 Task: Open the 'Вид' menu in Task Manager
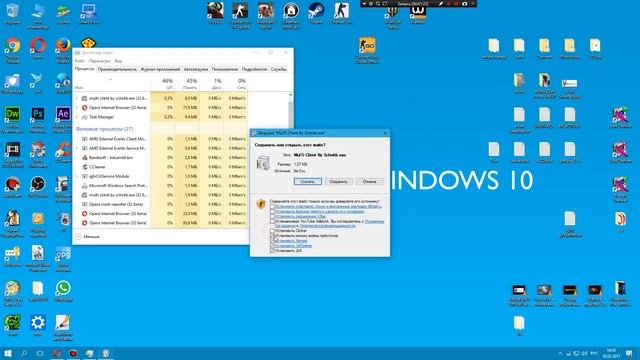tap(118, 61)
